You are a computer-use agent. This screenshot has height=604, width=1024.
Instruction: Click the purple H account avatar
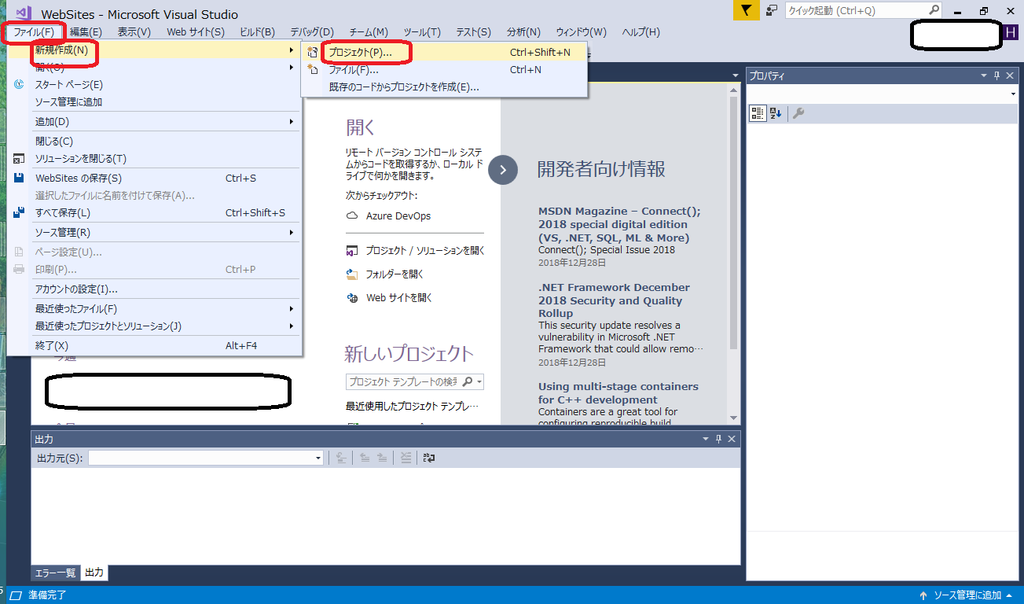click(1010, 31)
